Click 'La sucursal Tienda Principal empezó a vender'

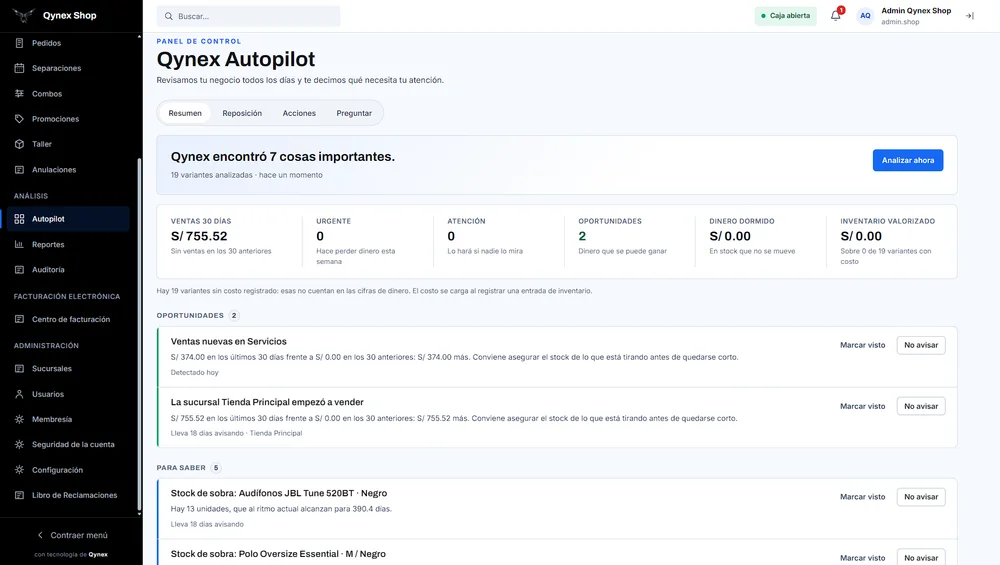click(x=267, y=402)
